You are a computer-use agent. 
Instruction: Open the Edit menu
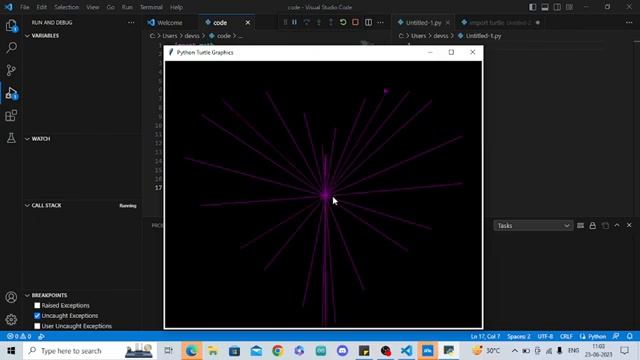pos(41,7)
